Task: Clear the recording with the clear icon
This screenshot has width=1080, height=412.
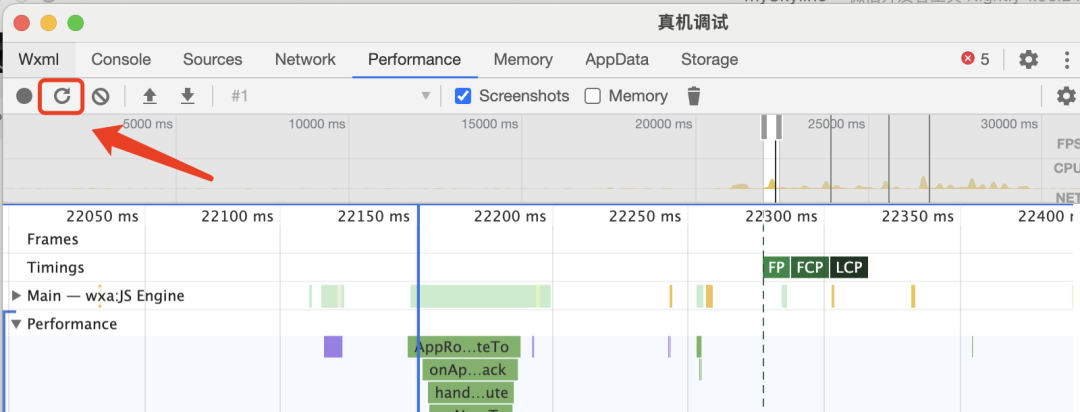Action: click(101, 96)
